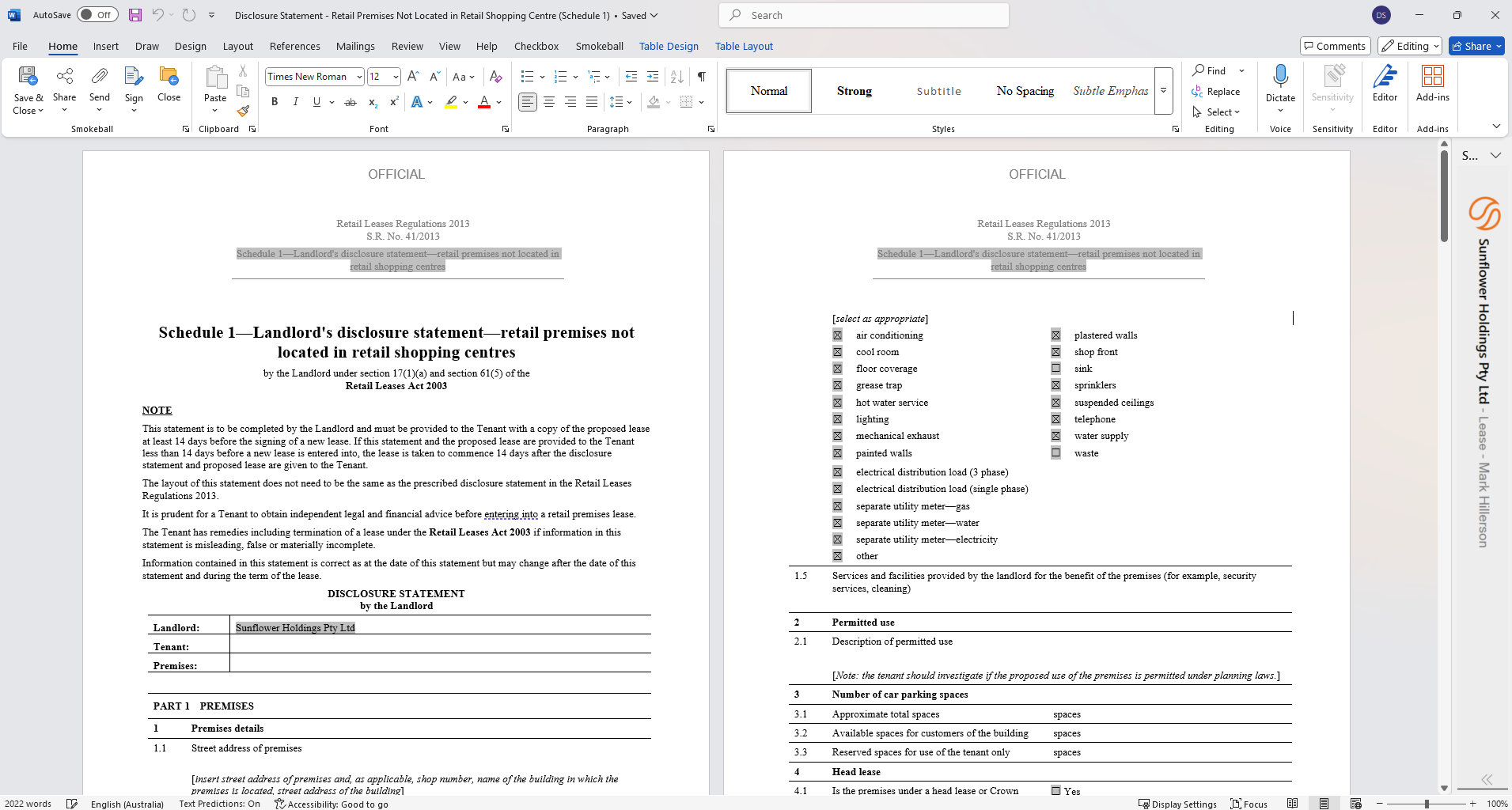Click the Replace button
The width and height of the screenshot is (1512, 810).
[x=1216, y=92]
